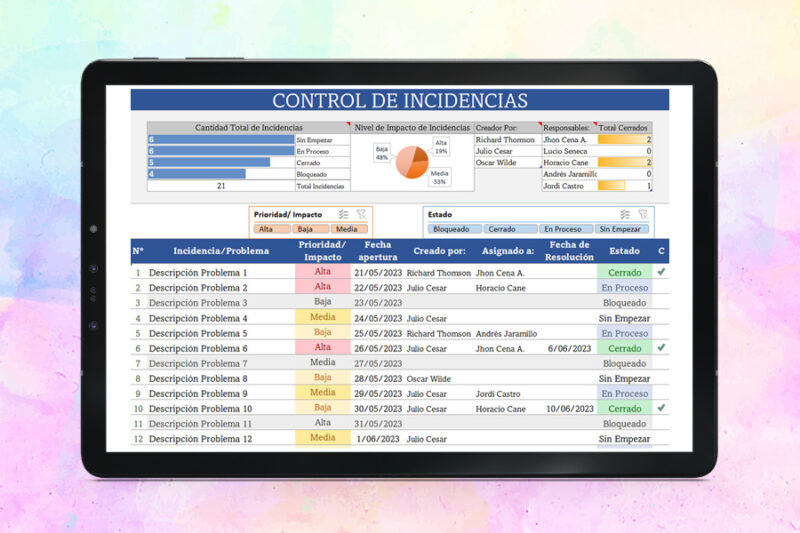Image resolution: width=800 pixels, height=533 pixels.
Task: Select En Proceso in Estado slicer
Action: coord(566,229)
